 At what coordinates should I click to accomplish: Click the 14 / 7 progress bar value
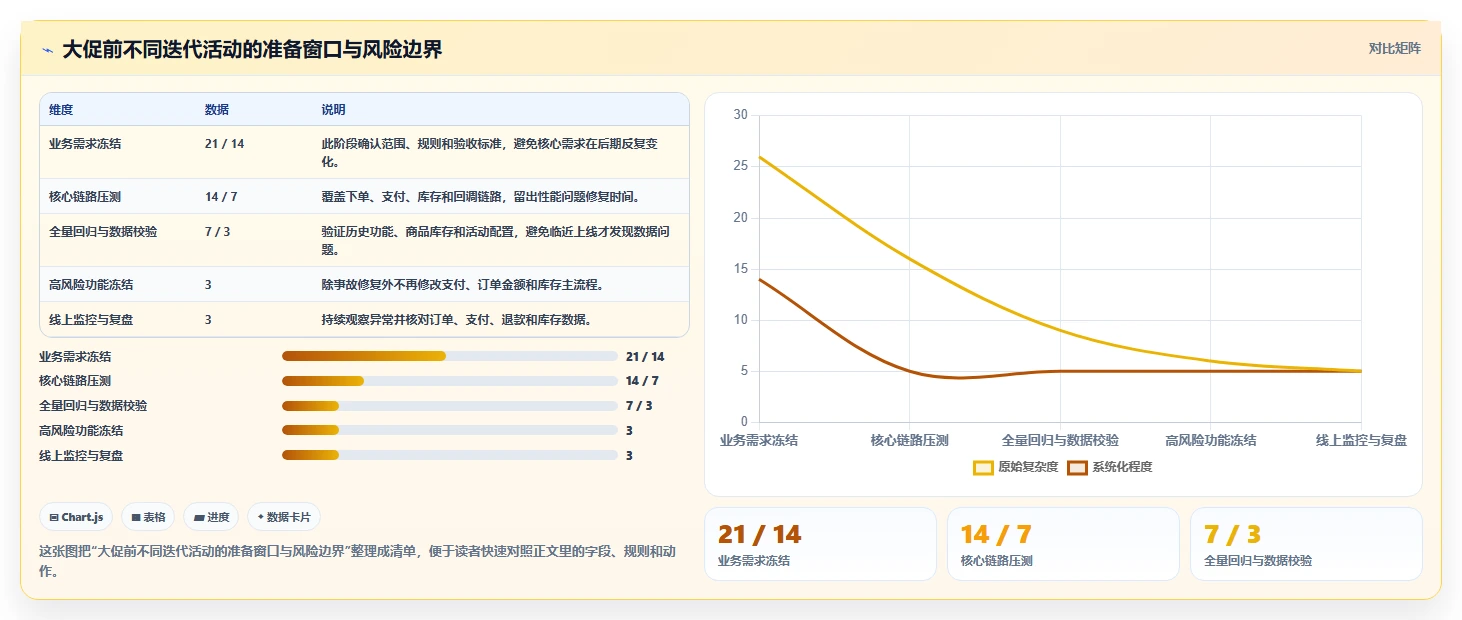[x=642, y=381]
